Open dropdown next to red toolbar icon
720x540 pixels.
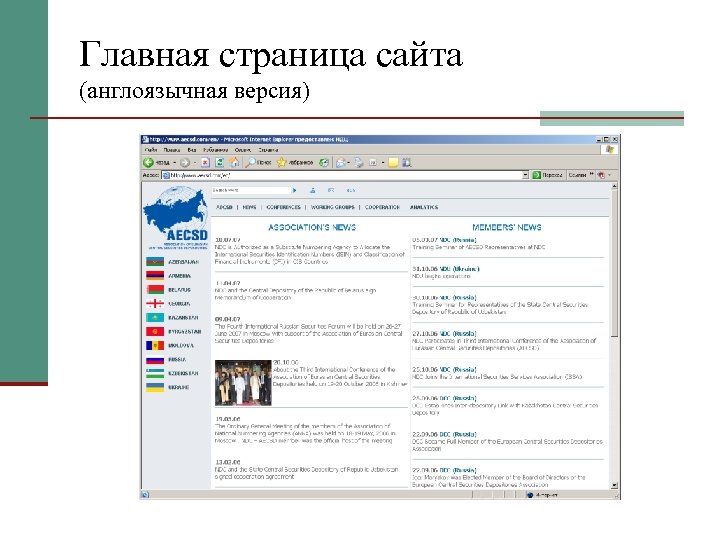click(x=609, y=175)
